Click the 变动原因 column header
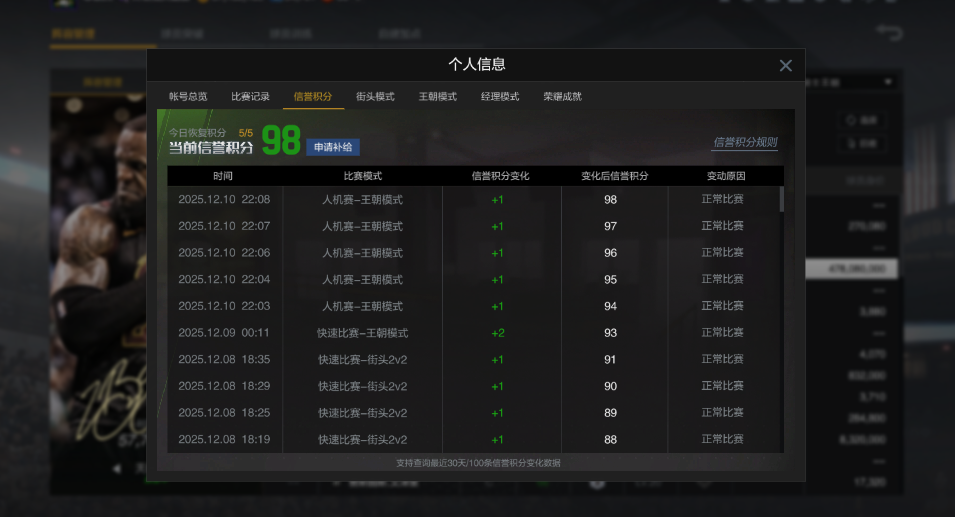 click(x=726, y=176)
